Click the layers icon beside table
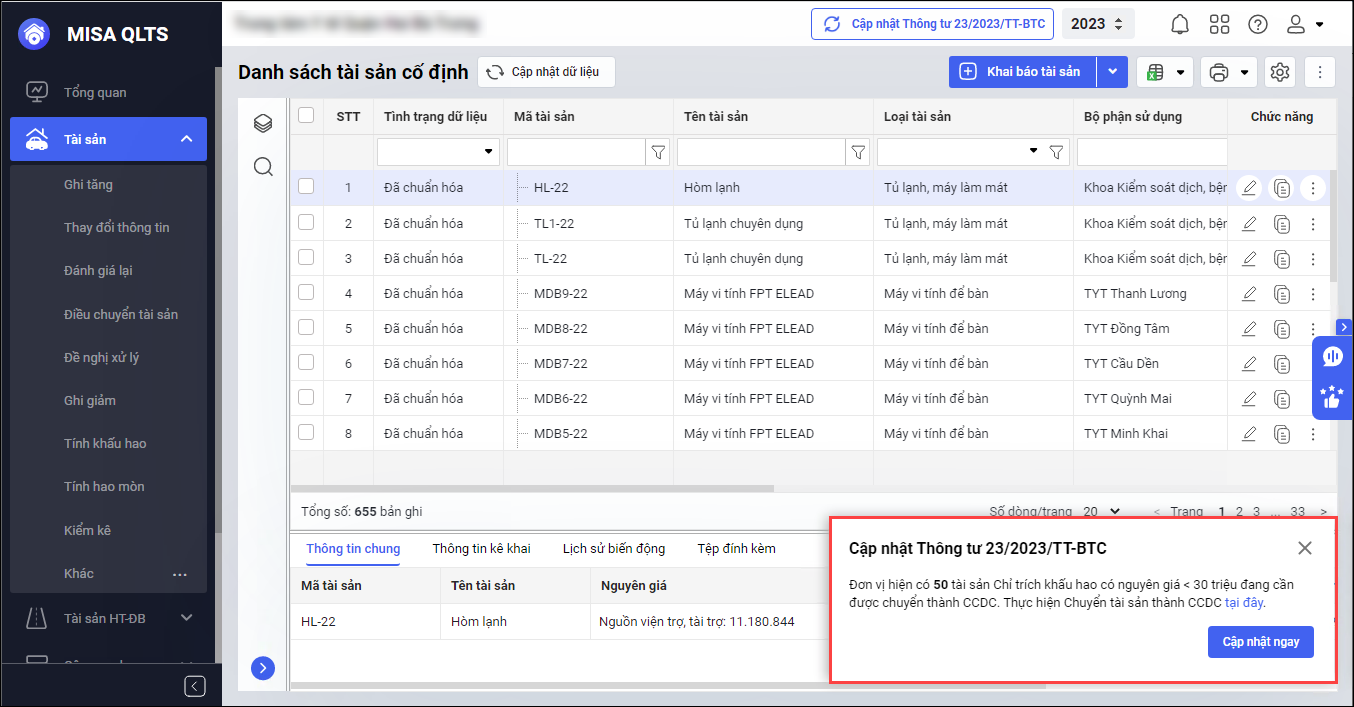 pyautogui.click(x=263, y=123)
